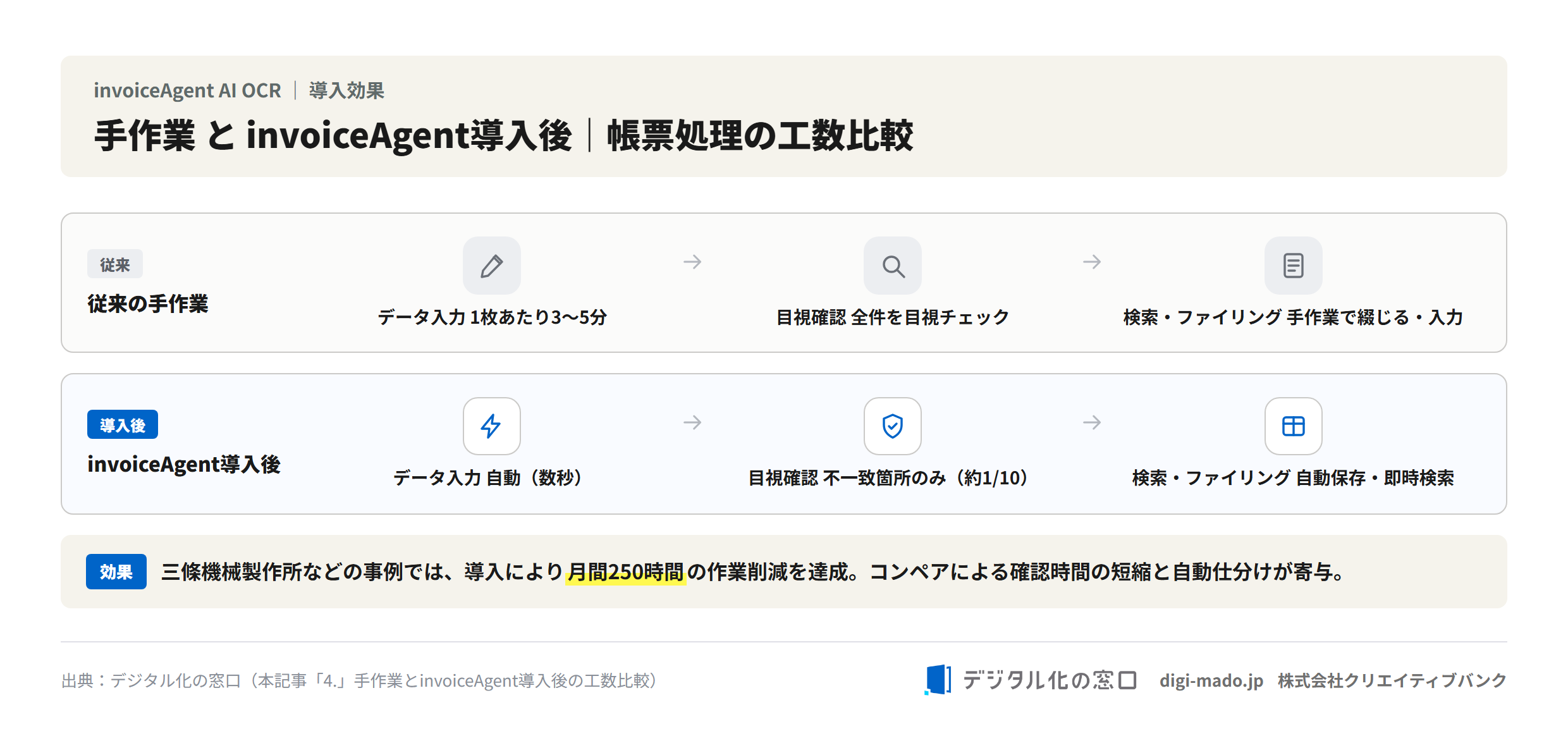Click the magnifier visual check icon
This screenshot has height=755, width=1568.
[x=892, y=266]
